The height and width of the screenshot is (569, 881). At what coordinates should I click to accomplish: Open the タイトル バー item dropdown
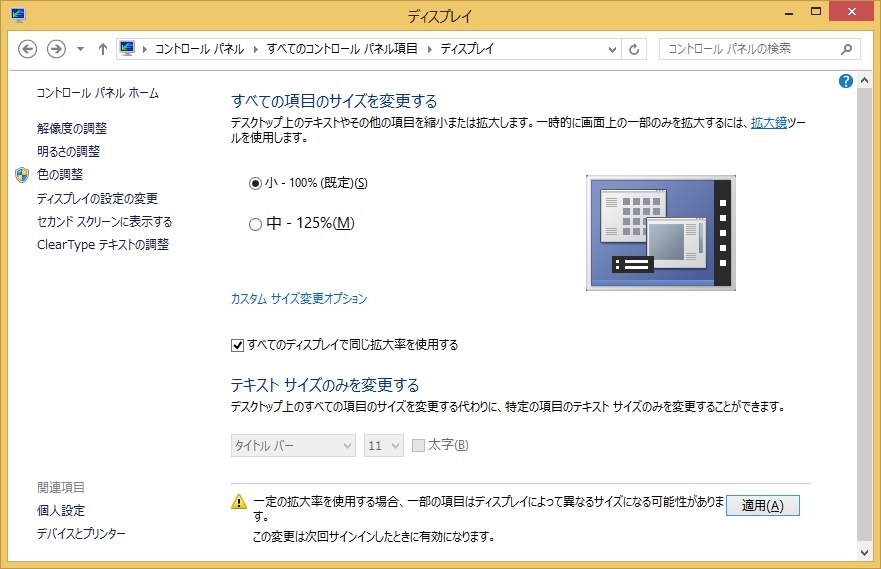click(x=293, y=445)
